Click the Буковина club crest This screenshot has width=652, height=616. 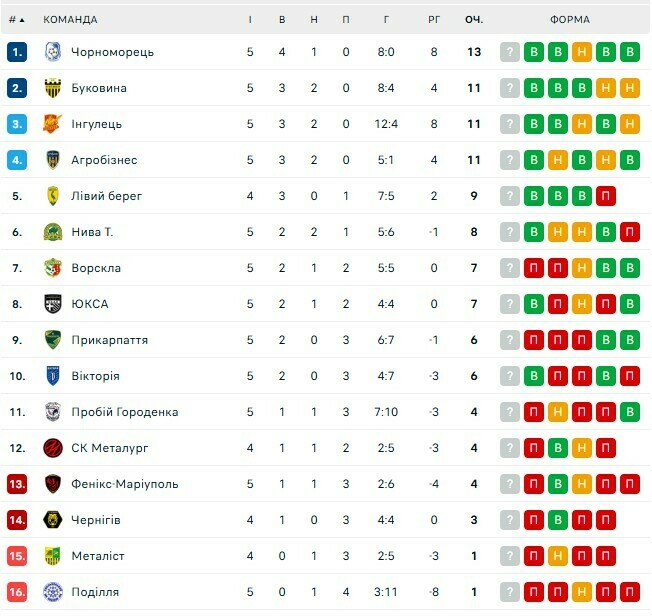[53, 88]
